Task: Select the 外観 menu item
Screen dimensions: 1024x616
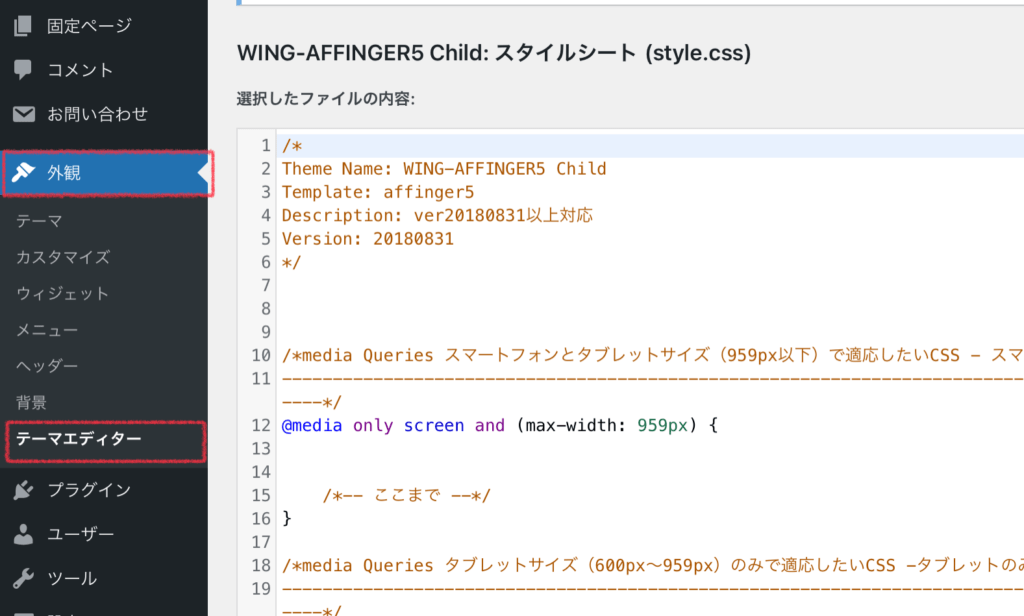Action: pos(104,173)
